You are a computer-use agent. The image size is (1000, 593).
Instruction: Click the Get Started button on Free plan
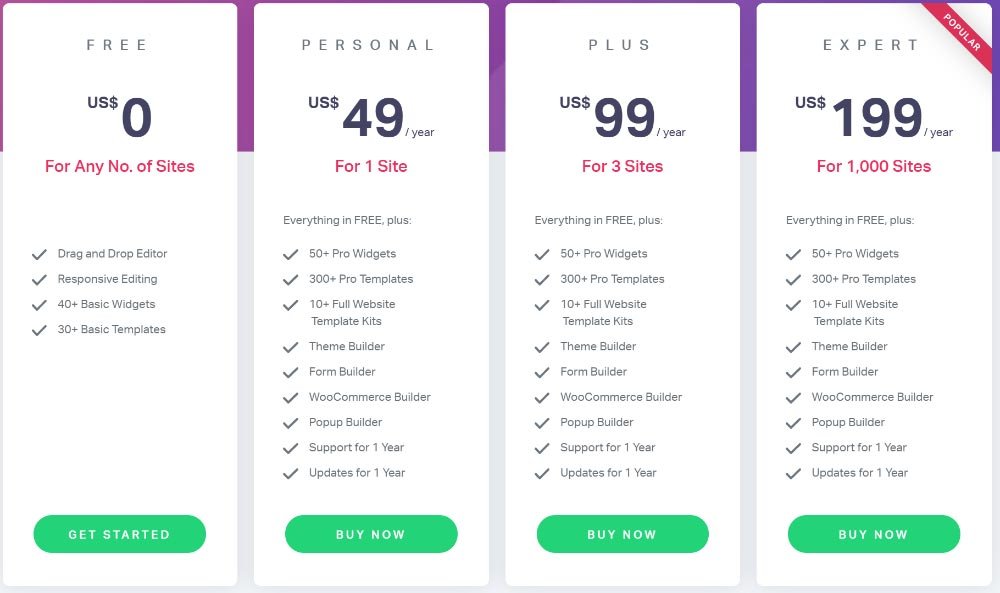(119, 534)
